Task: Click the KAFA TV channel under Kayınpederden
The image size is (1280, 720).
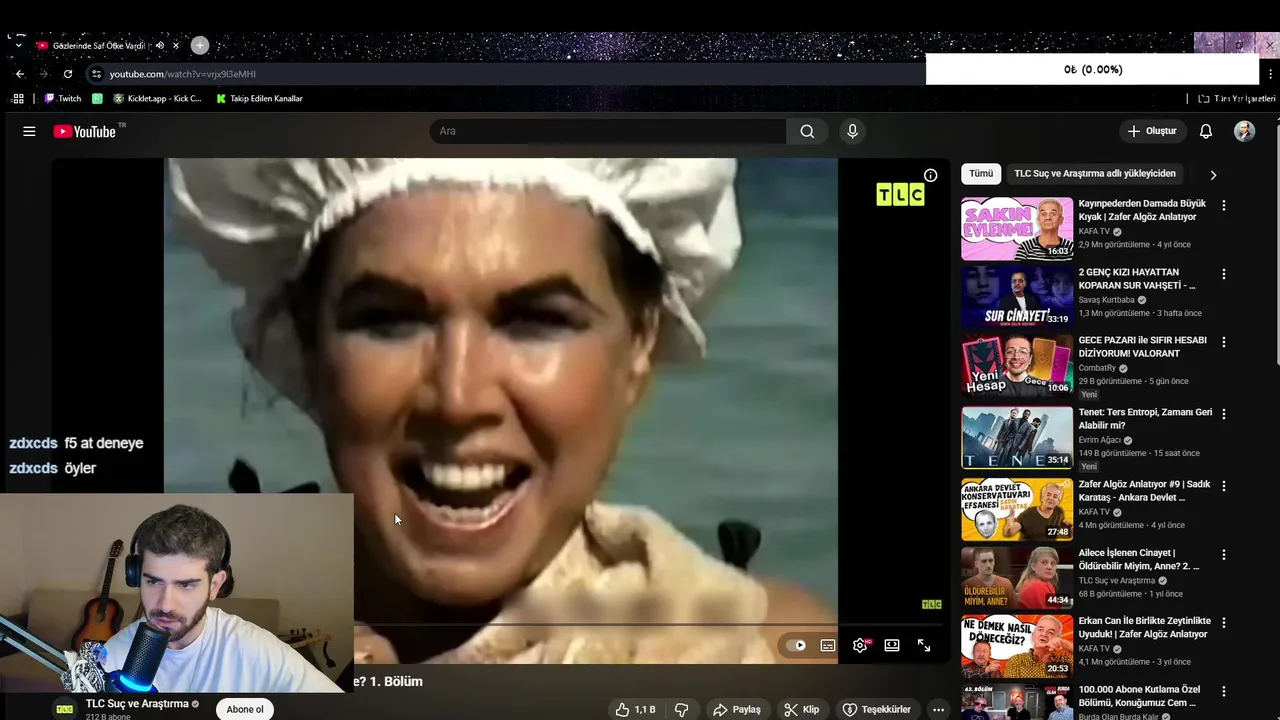Action: click(x=1094, y=231)
